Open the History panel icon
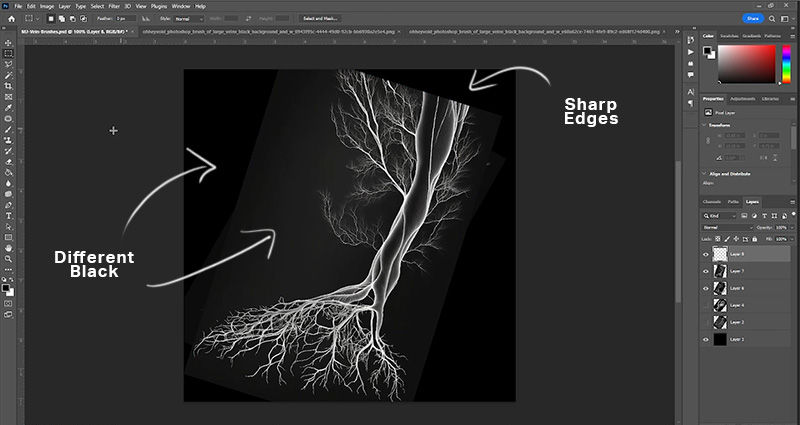Viewport: 800px width, 425px height. click(690, 40)
